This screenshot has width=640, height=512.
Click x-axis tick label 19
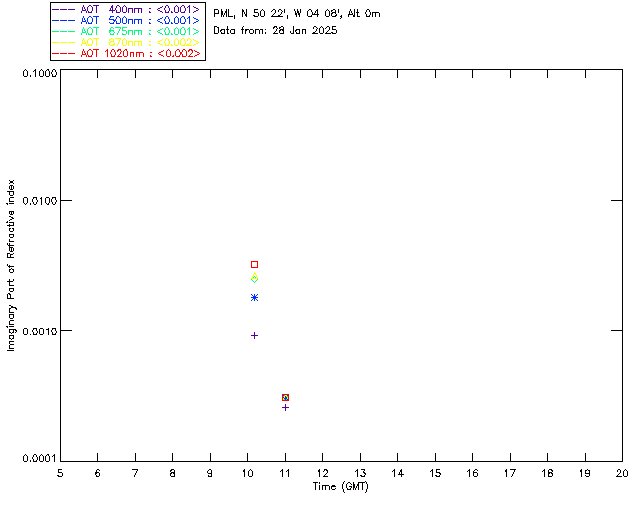coord(585,473)
